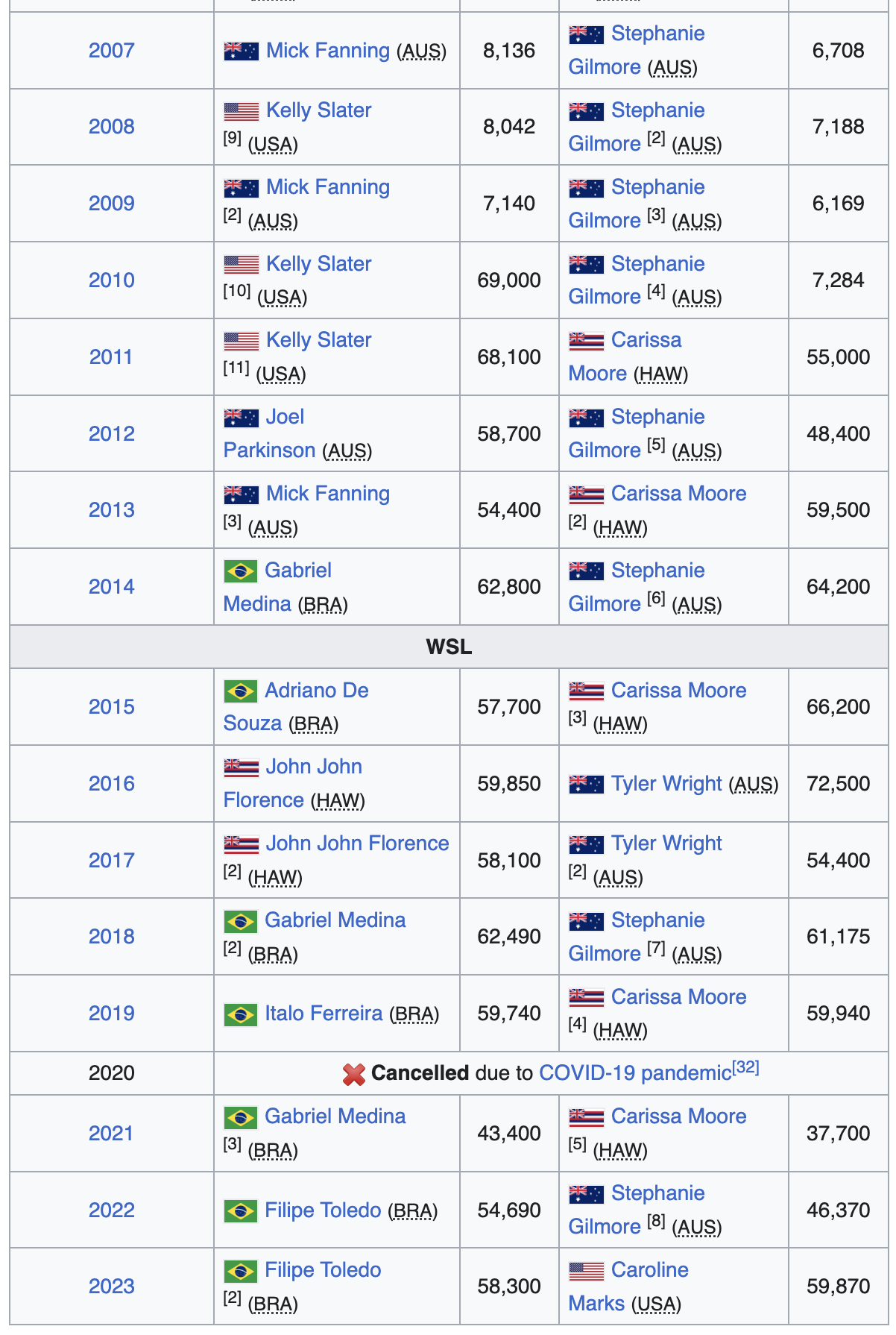
Task: Open citation reference [32]
Action: point(745,1067)
